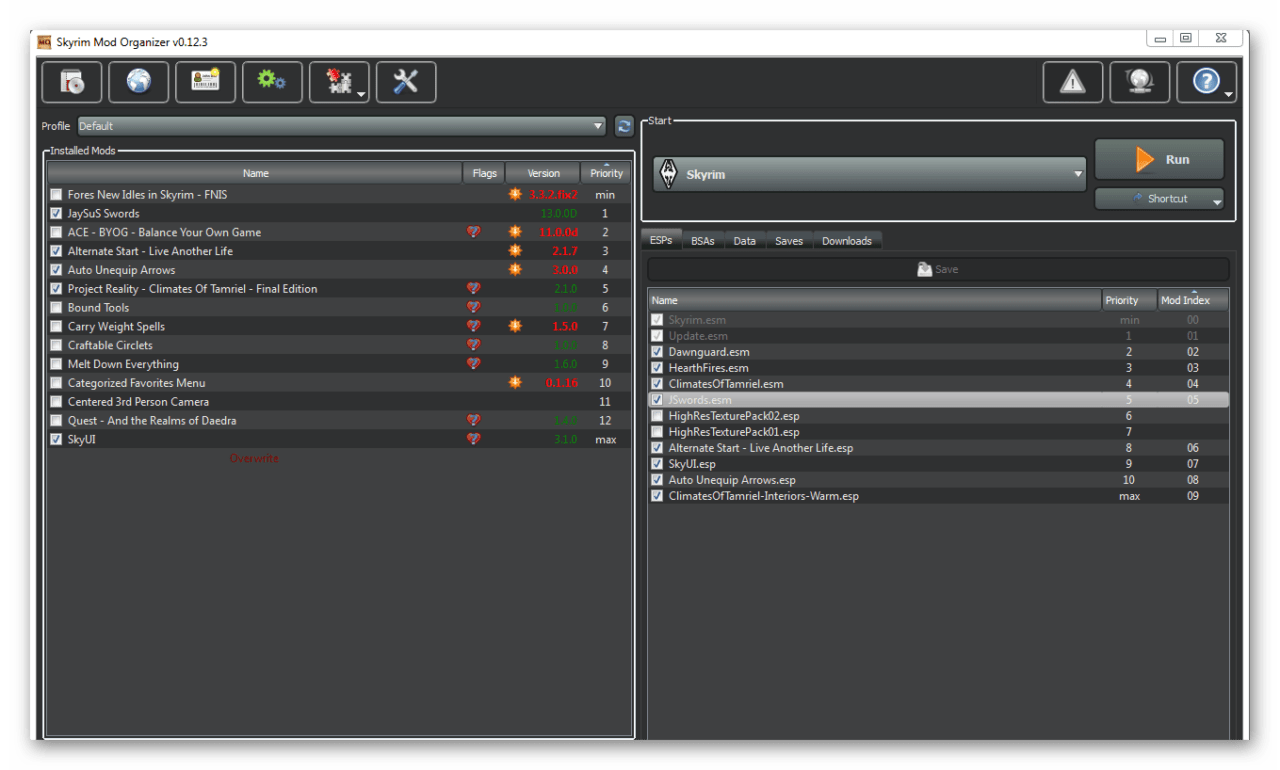Open the executables gears icon
1280x770 pixels.
[x=272, y=82]
